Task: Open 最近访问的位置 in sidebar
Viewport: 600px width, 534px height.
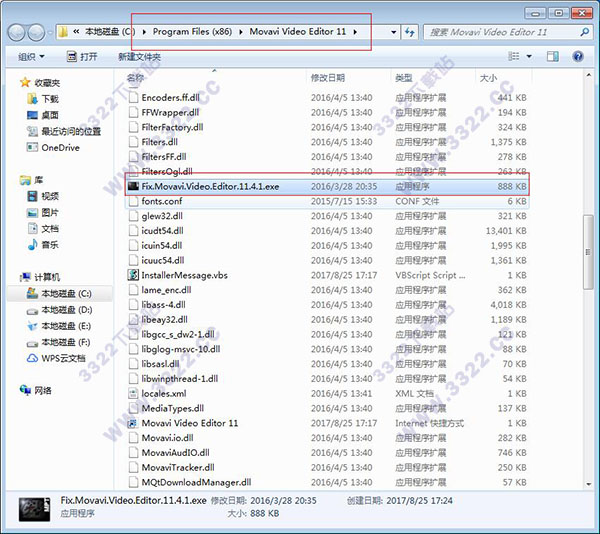Action: point(64,132)
